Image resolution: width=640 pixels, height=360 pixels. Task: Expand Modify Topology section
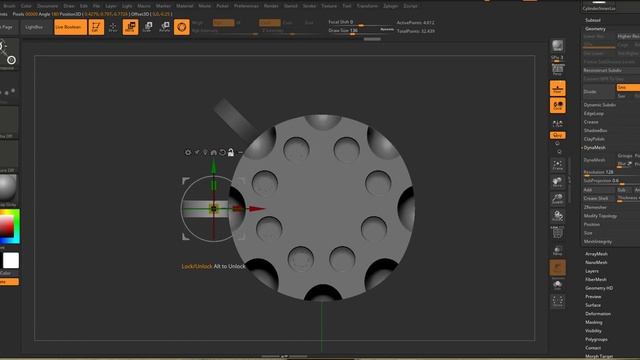point(600,216)
